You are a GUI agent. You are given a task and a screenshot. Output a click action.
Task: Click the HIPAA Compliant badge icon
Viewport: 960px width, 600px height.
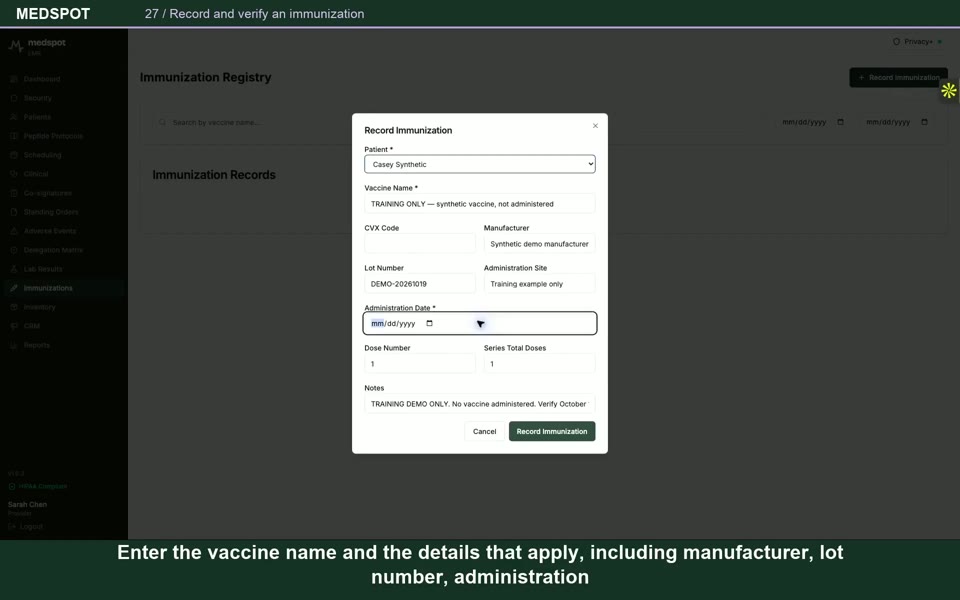12,486
